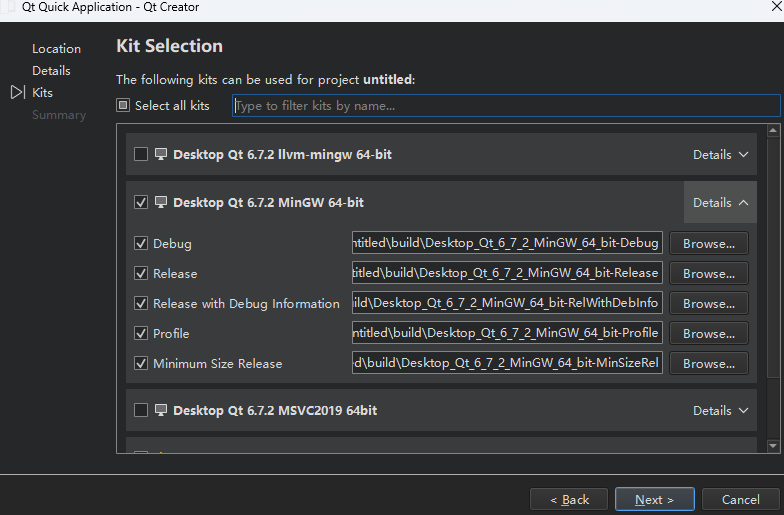
Task: Select the Kits wizard step
Action: 42,92
